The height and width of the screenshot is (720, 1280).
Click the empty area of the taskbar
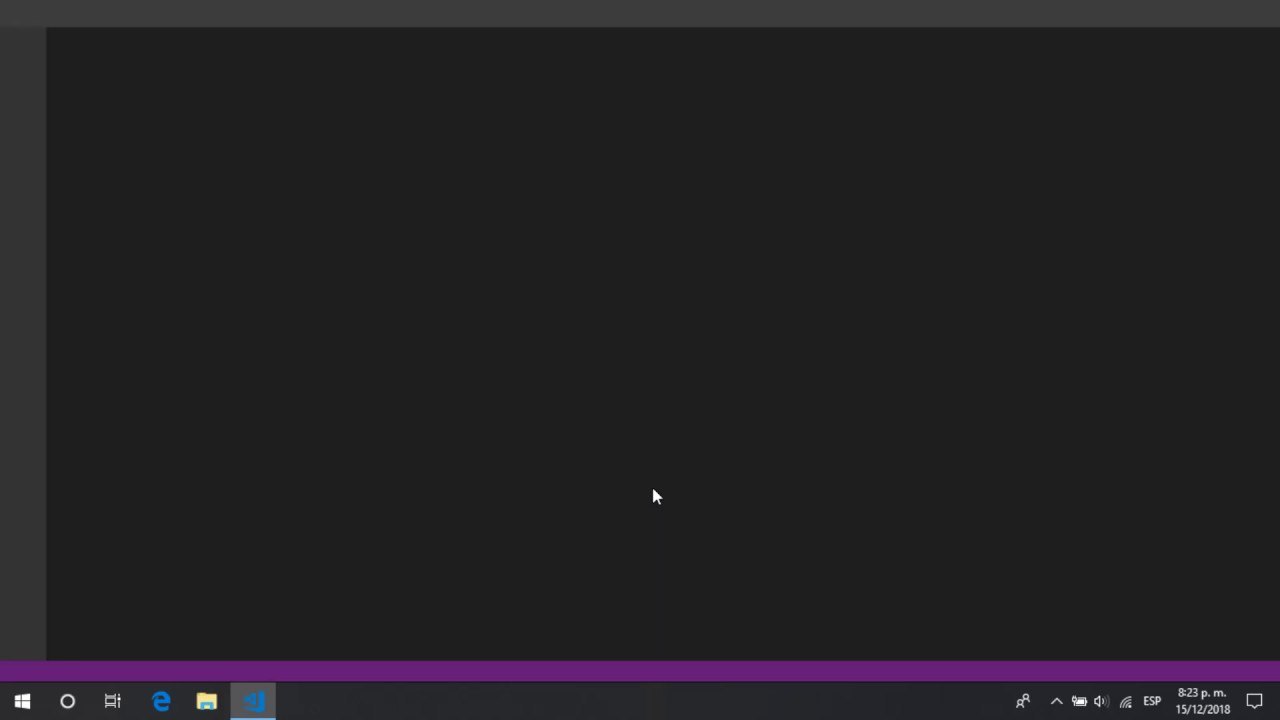(640, 702)
